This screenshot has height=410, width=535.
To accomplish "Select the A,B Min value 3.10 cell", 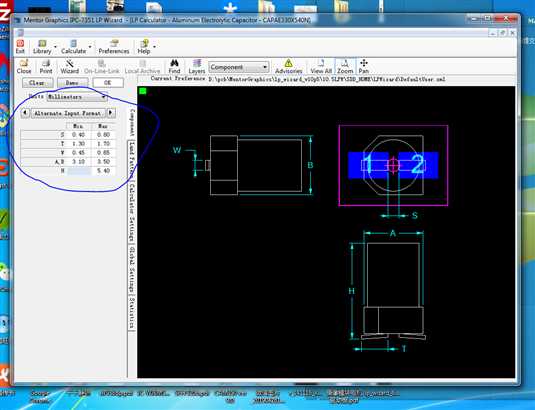I will (79, 161).
